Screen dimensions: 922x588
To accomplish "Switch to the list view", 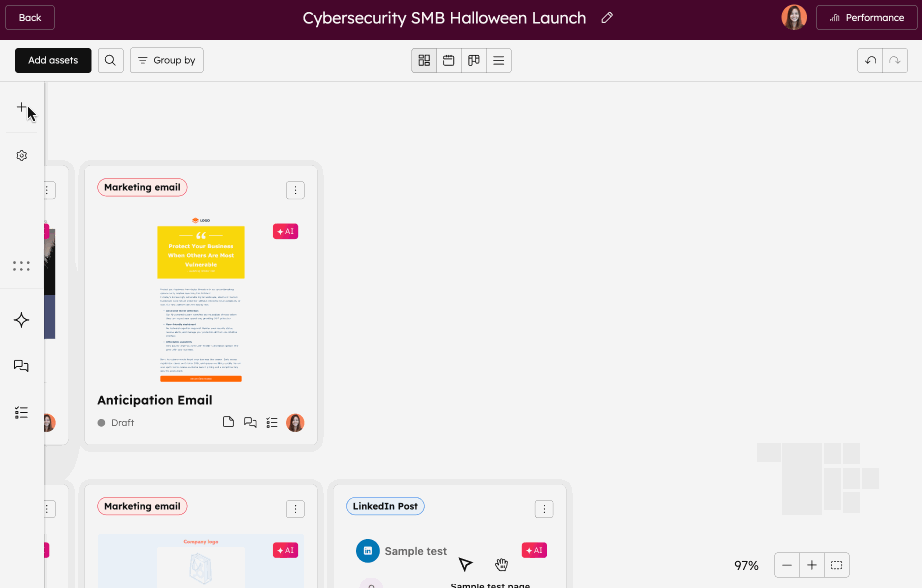I will point(498,60).
